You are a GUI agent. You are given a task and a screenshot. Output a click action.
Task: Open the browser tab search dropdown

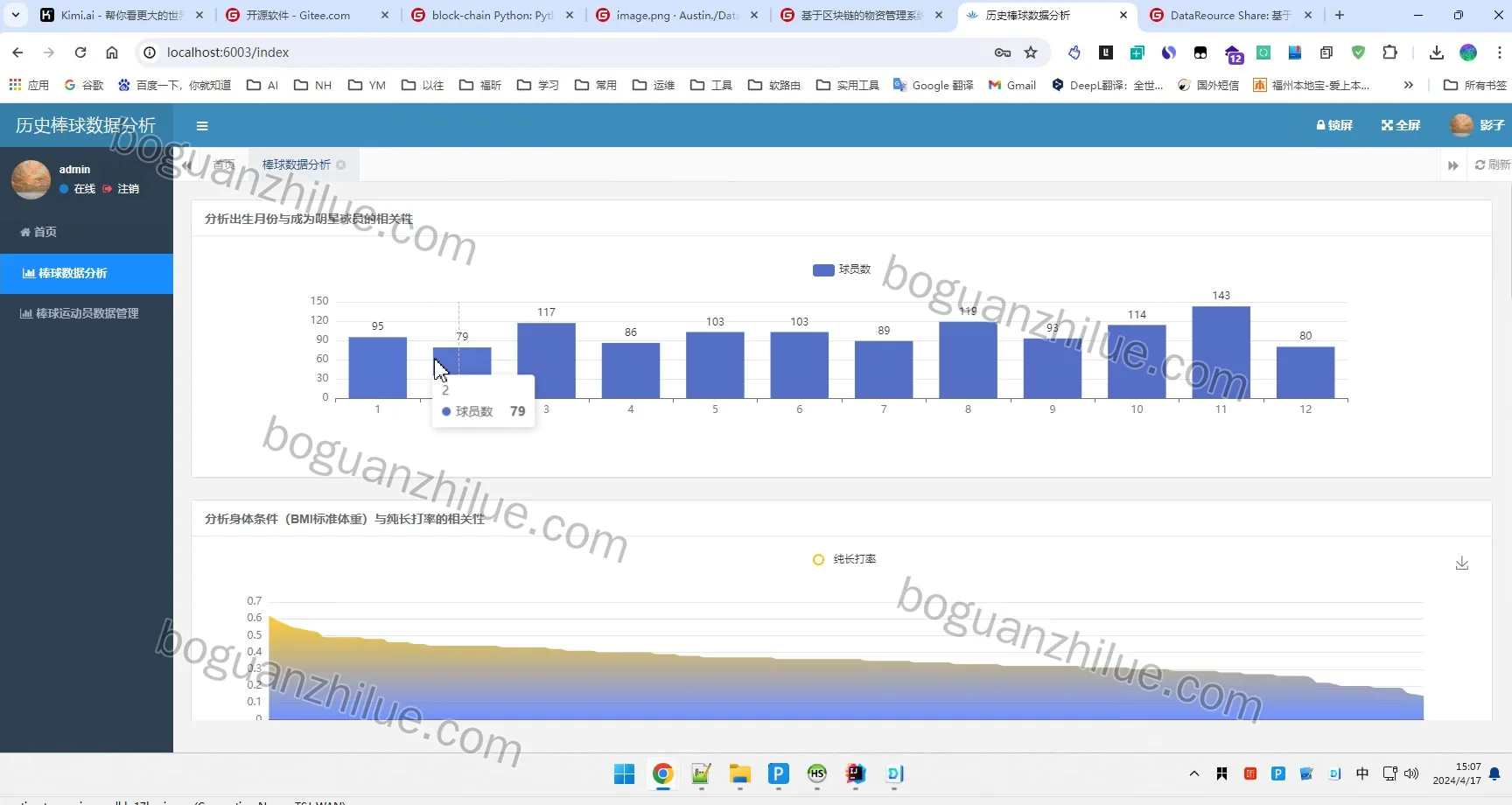(x=16, y=15)
